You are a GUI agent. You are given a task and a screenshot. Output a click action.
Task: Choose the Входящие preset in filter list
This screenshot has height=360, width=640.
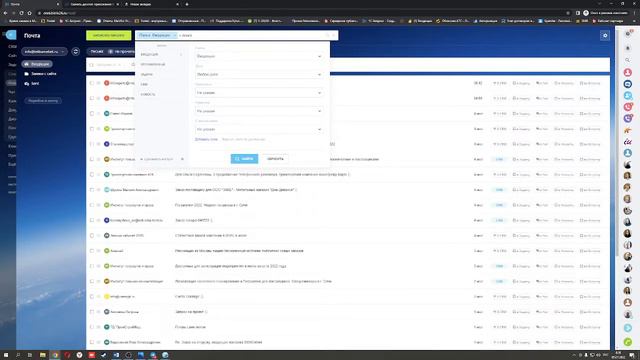coord(149,54)
